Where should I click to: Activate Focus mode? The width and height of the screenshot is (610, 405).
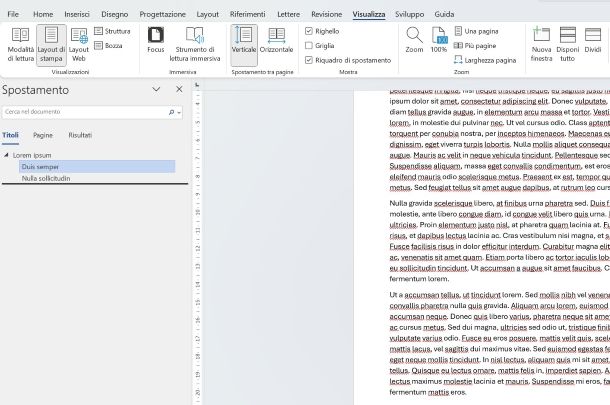point(156,40)
